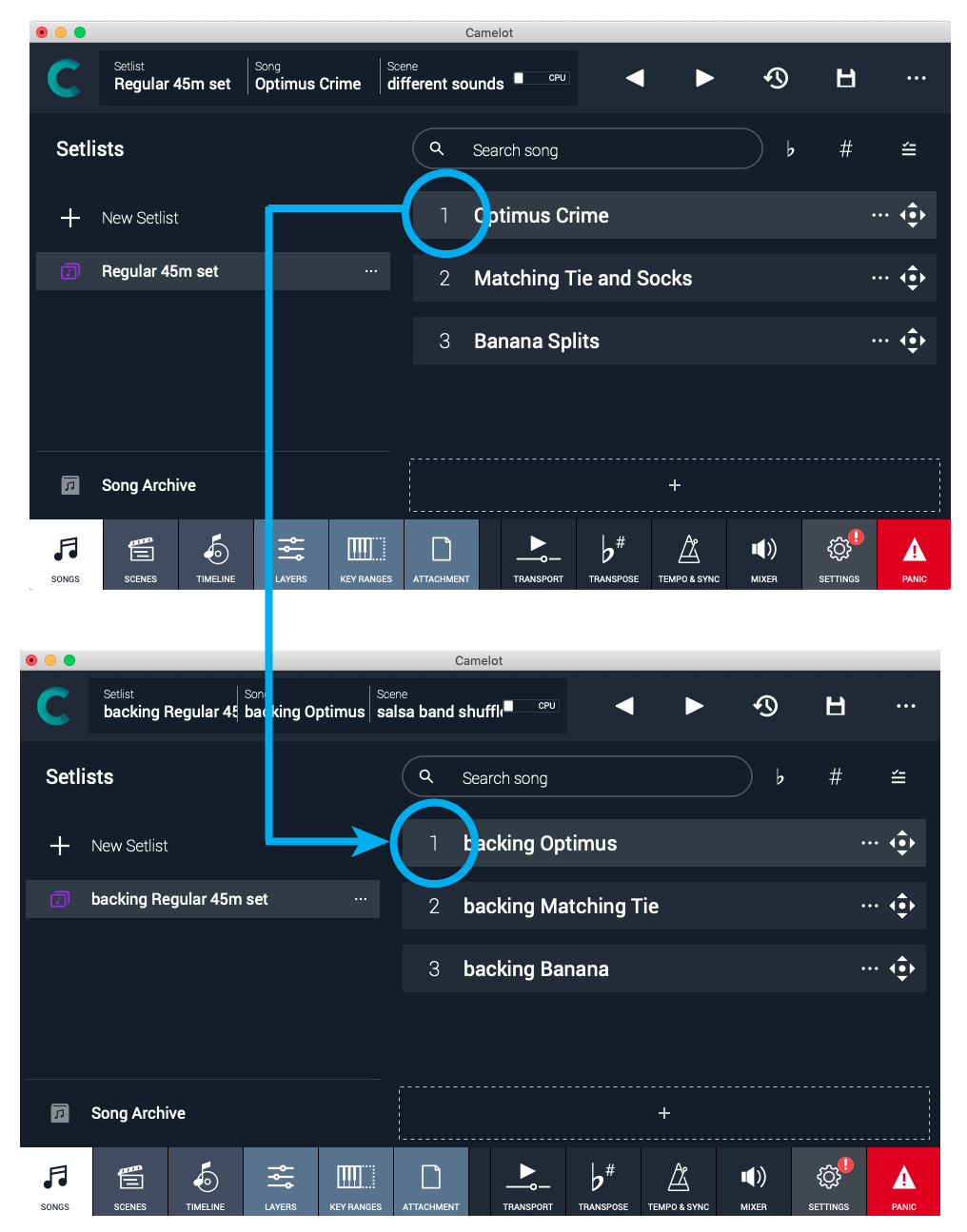Image resolution: width=967 pixels, height=1232 pixels.
Task: Click move handle on Matching Tie and Socks
Action: point(913,278)
